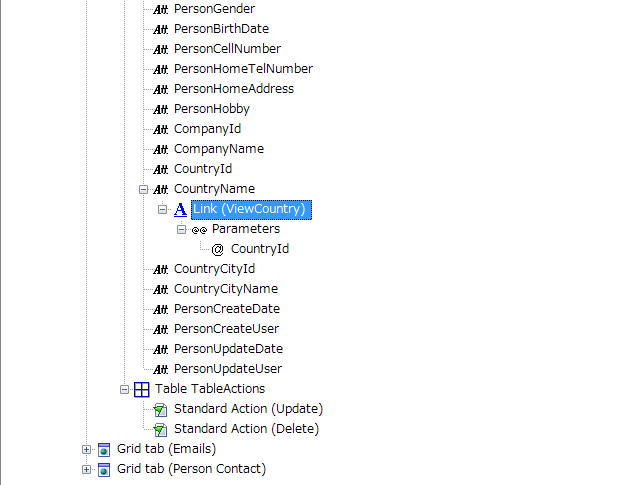Collapse the Parameters node
The height and width of the screenshot is (485, 633).
[182, 229]
